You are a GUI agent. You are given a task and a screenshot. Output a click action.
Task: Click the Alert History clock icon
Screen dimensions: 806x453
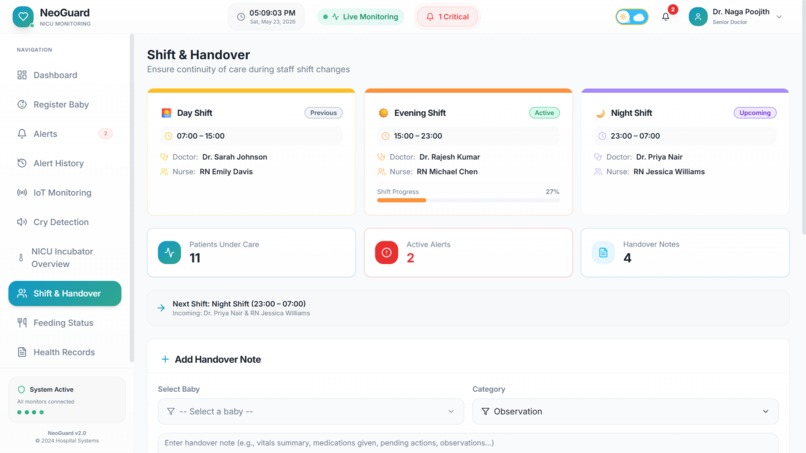click(22, 163)
